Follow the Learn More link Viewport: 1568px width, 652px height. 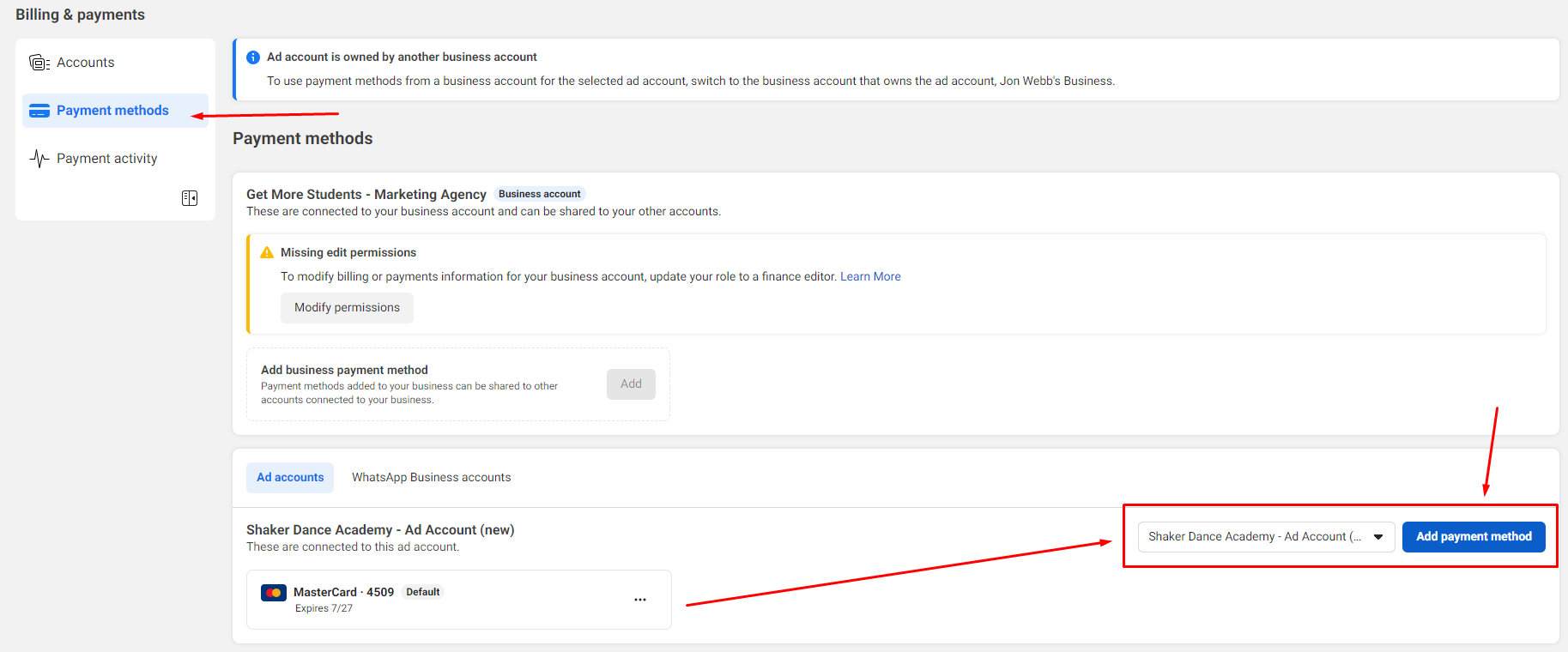(870, 276)
